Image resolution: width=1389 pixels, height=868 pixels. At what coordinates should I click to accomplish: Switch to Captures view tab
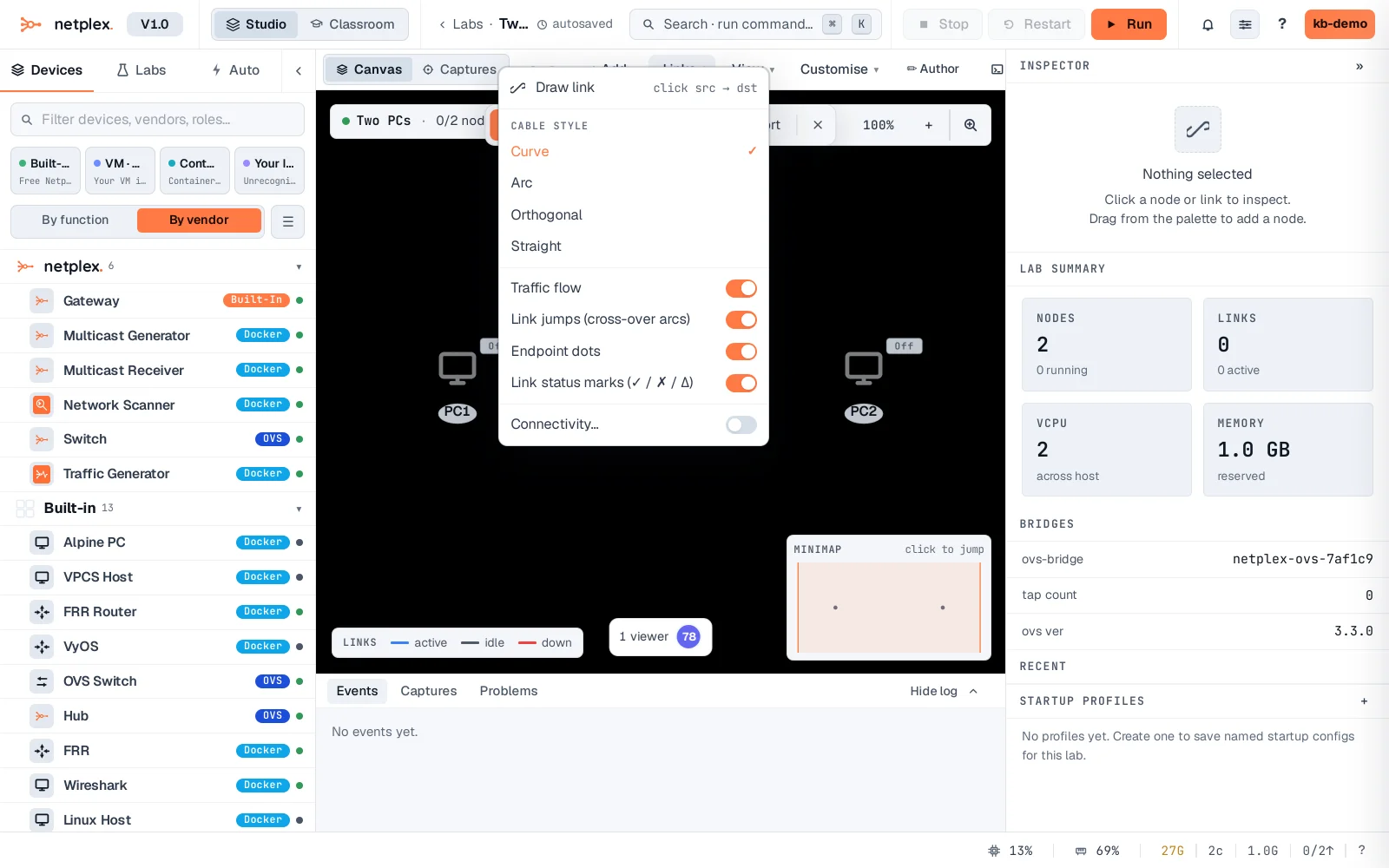(459, 69)
